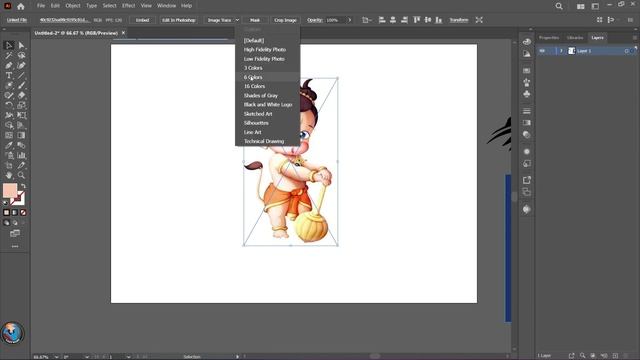This screenshot has height=360, width=640.
Task: Click the Crop Image button
Action: click(285, 20)
